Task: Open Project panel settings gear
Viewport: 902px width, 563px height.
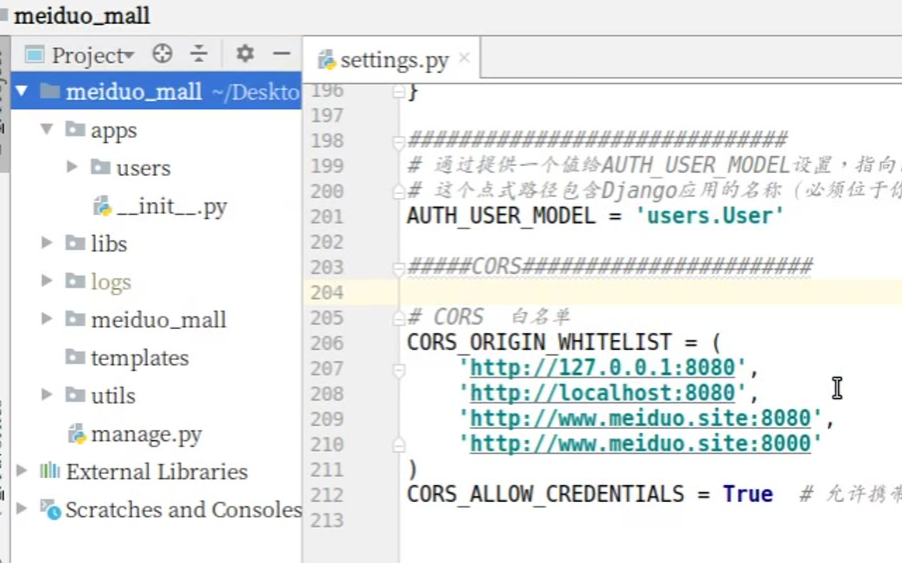Action: coord(245,54)
